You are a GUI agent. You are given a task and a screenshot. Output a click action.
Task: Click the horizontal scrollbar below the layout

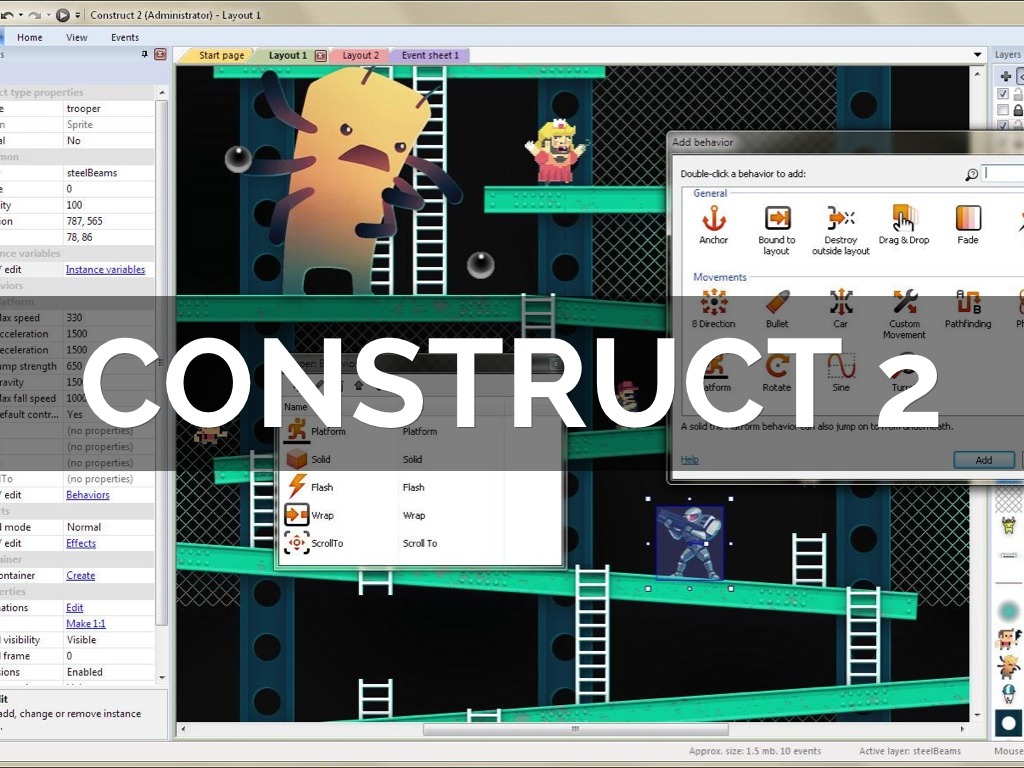coord(575,730)
